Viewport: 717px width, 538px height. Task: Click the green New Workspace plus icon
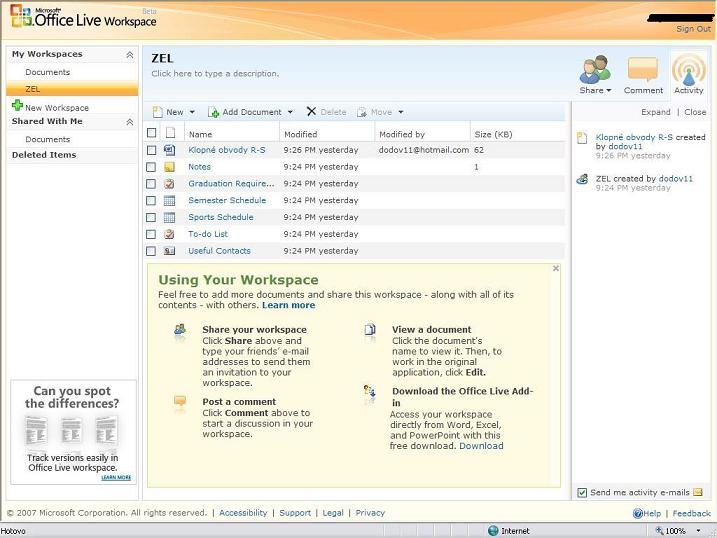tap(17, 106)
